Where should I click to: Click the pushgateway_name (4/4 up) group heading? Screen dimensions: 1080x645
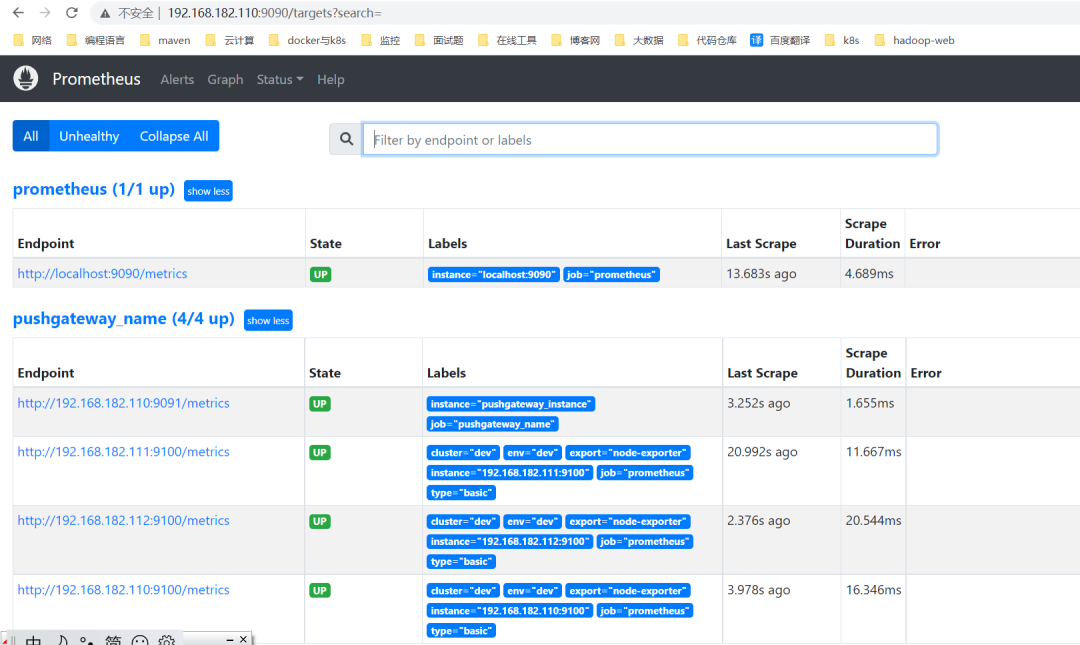[x=124, y=319]
